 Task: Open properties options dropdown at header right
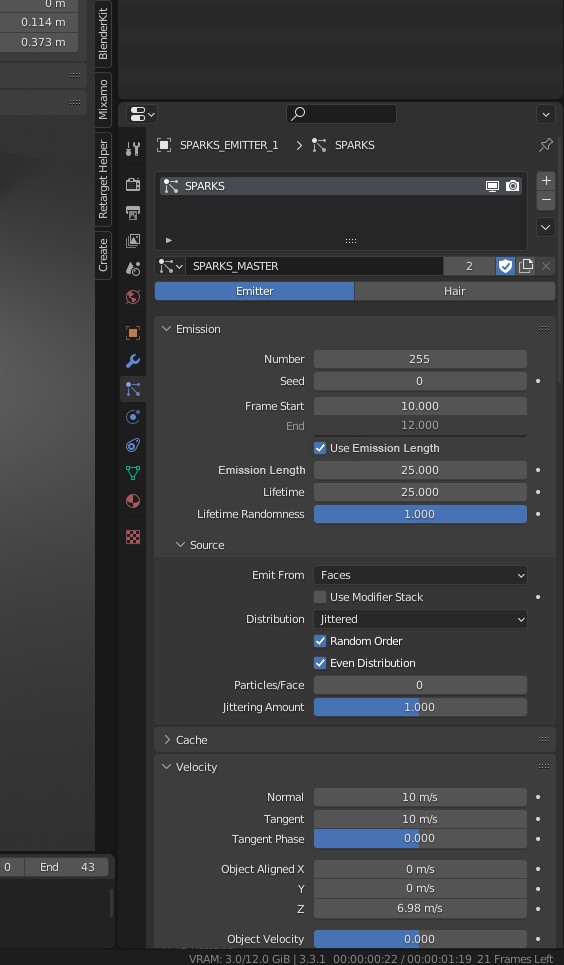click(546, 114)
